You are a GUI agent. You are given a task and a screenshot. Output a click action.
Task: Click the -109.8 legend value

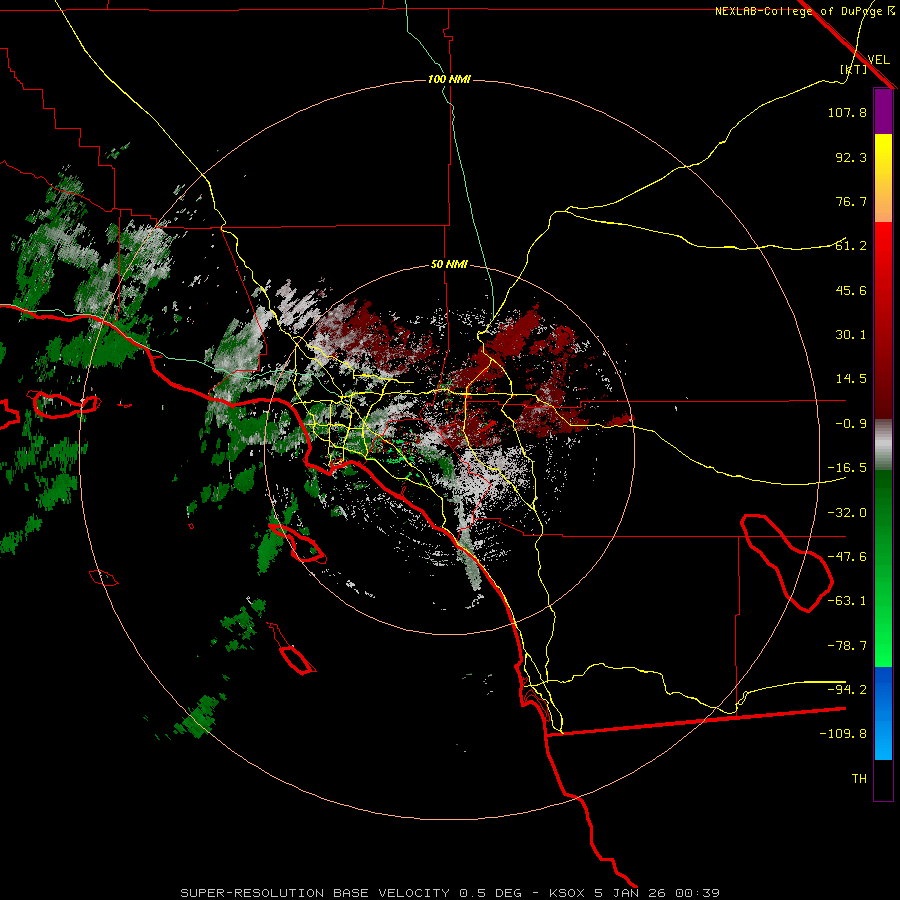pos(843,734)
